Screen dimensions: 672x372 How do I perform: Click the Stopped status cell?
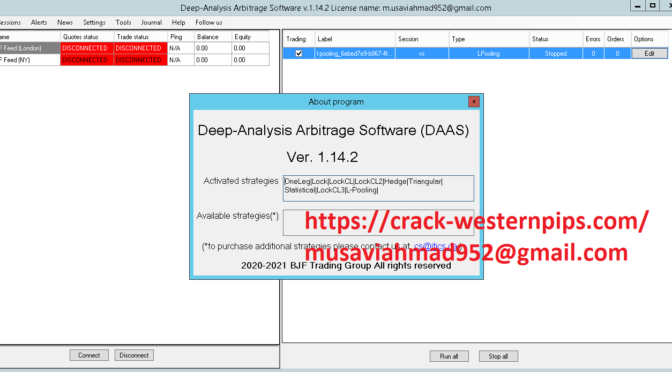pos(556,54)
